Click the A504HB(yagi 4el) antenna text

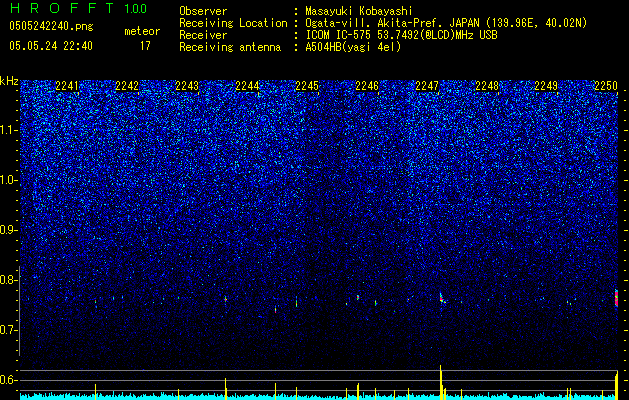pyautogui.click(x=353, y=47)
